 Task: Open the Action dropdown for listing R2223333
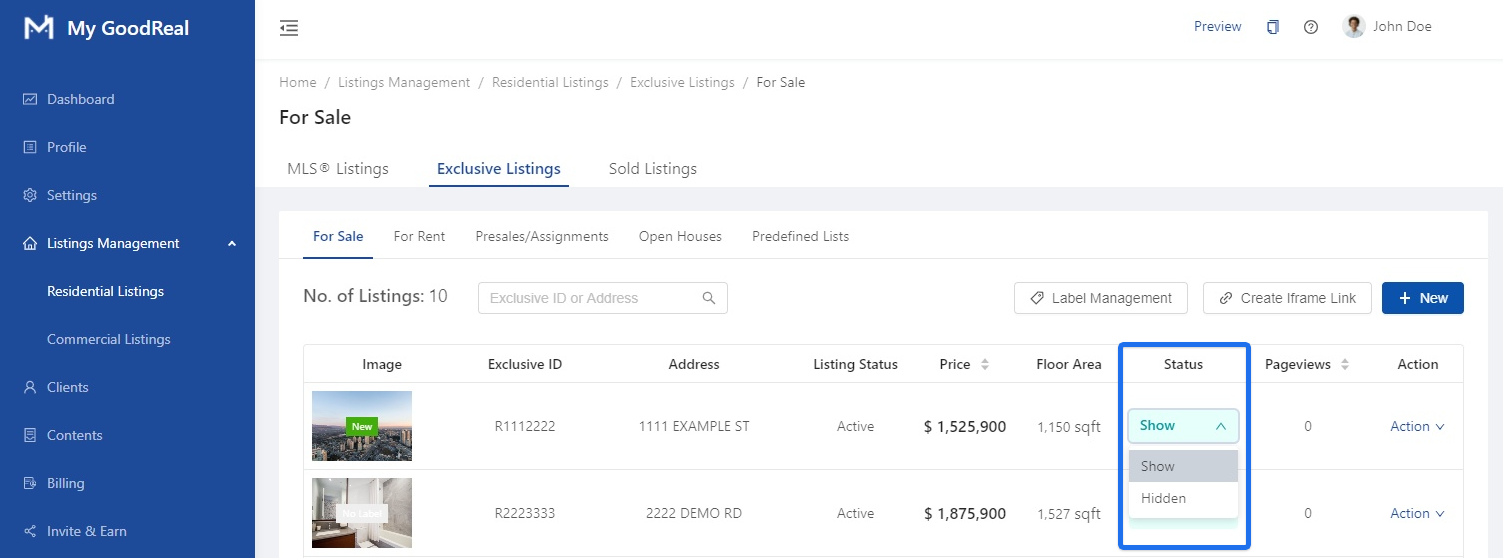point(1416,513)
